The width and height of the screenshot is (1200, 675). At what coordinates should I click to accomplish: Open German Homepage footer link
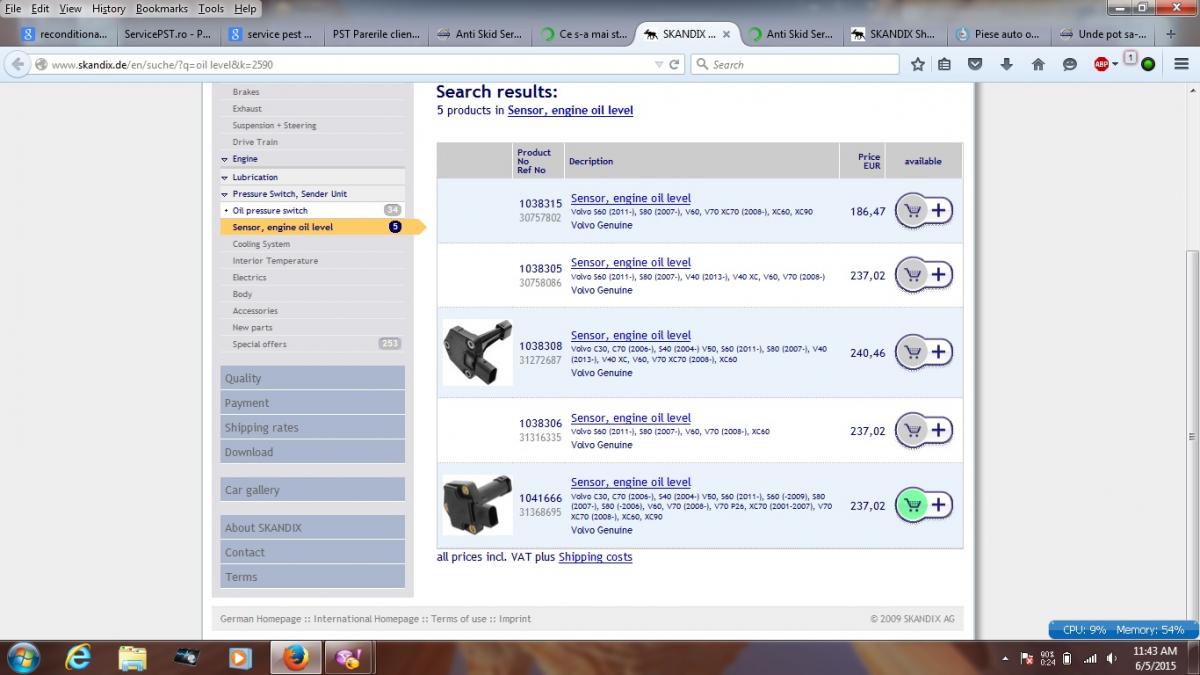click(x=263, y=619)
